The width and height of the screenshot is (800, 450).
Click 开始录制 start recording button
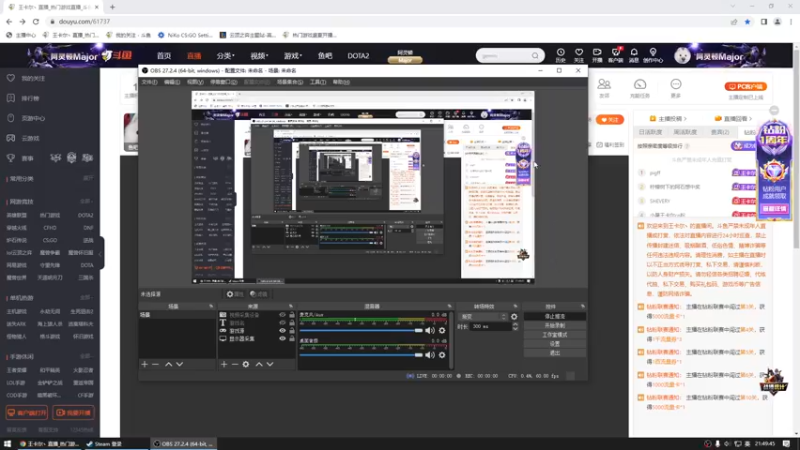point(555,326)
